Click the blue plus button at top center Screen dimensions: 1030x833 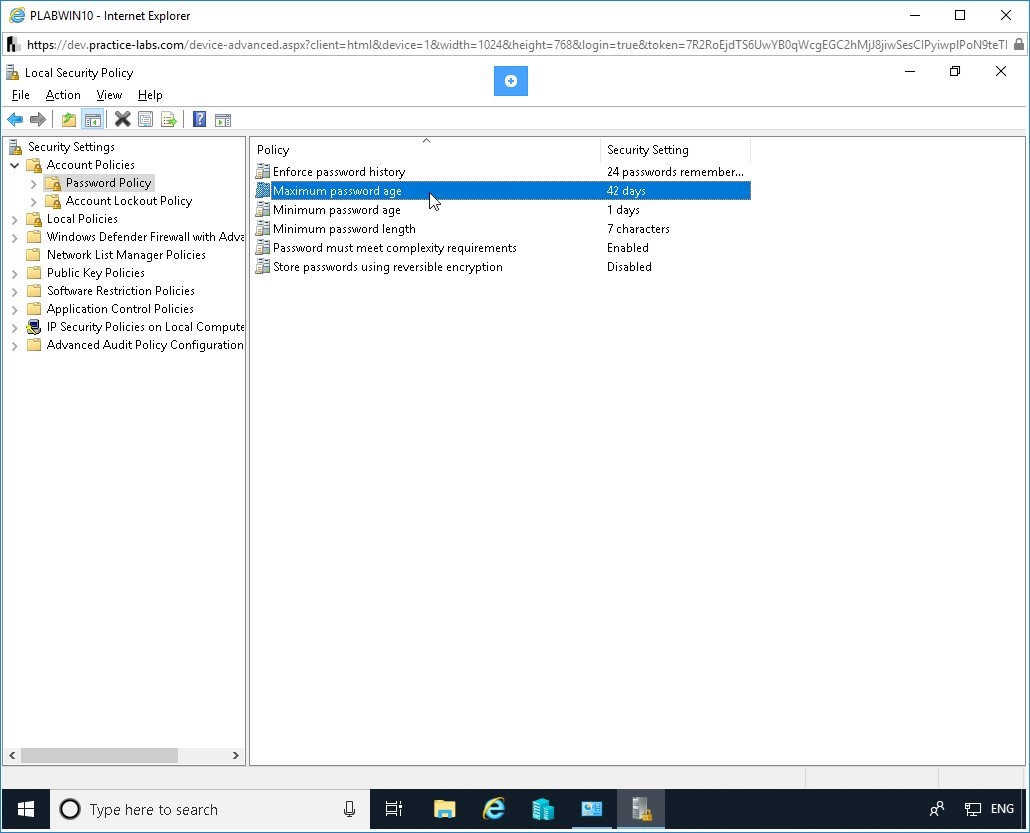(x=510, y=81)
